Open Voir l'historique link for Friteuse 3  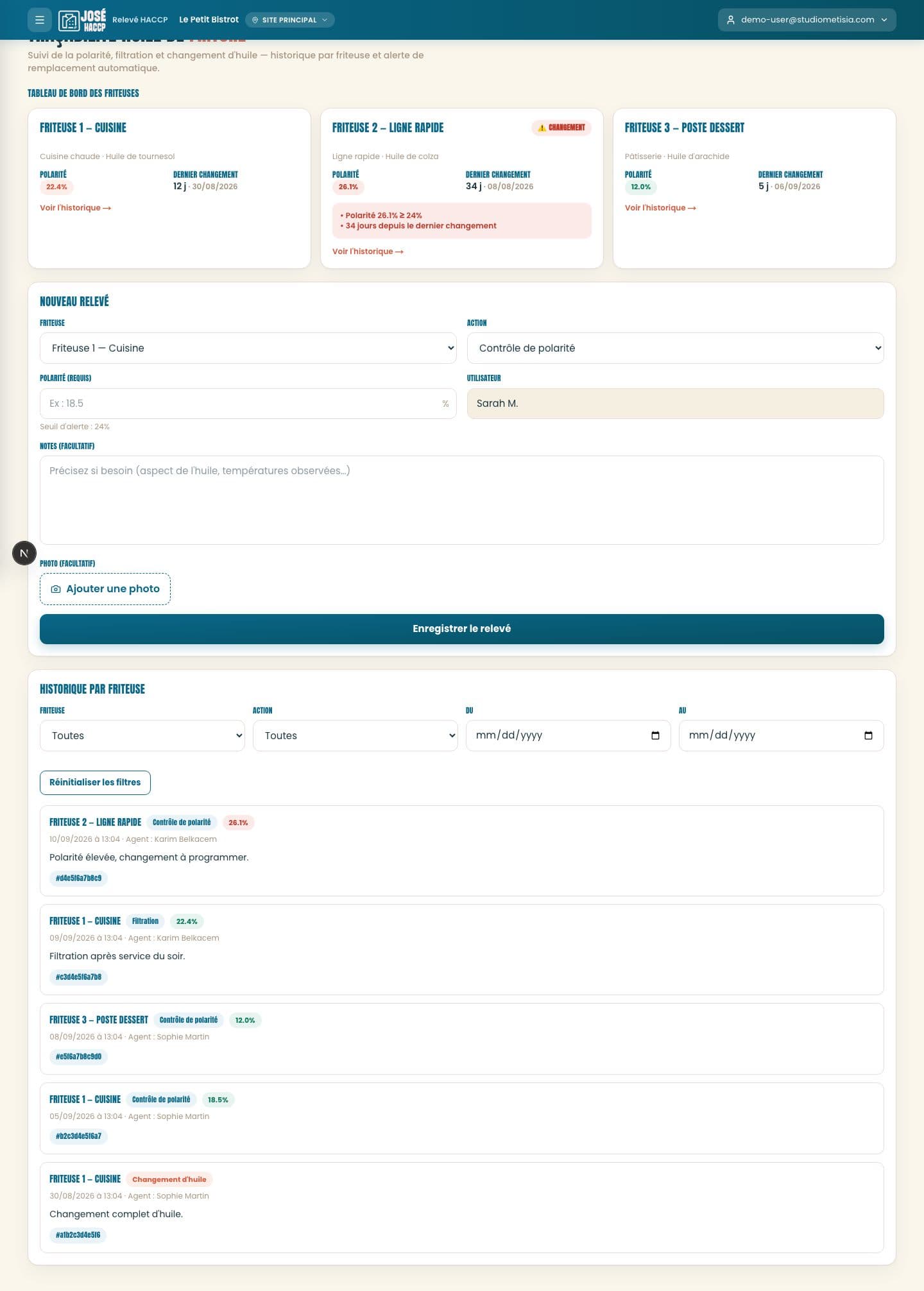pos(660,208)
